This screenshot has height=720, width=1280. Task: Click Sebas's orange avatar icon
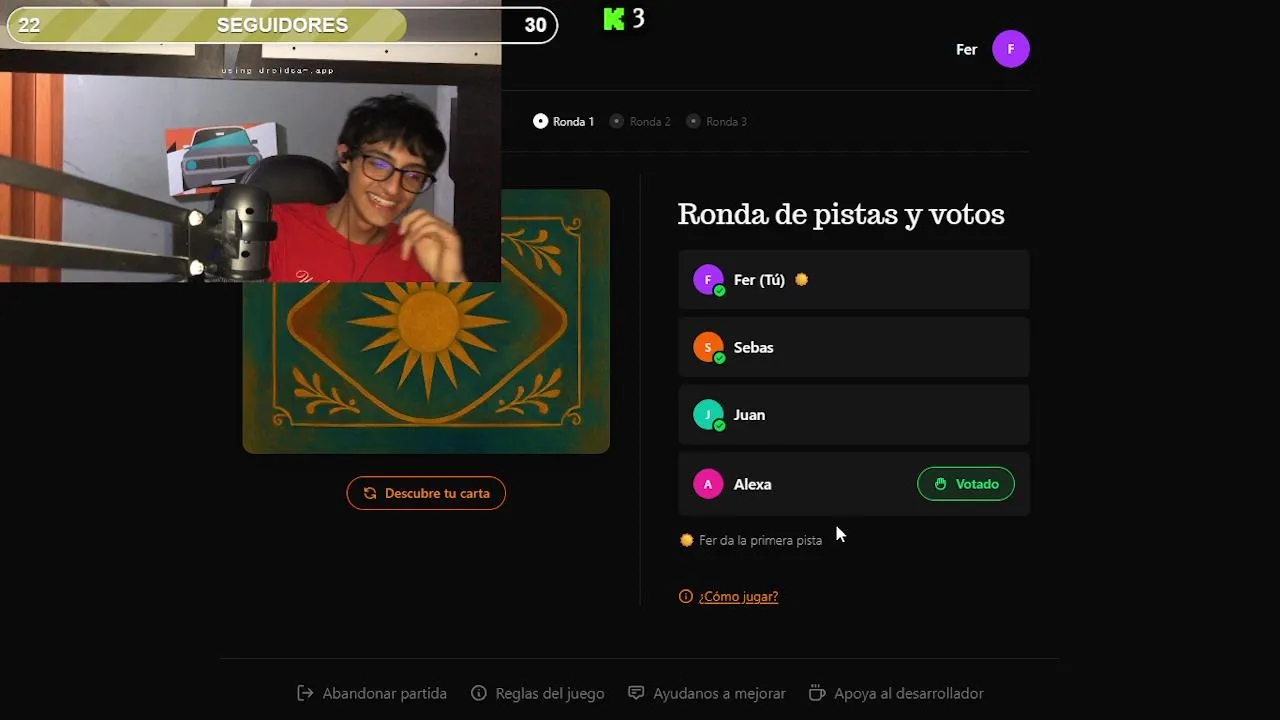[x=708, y=347]
